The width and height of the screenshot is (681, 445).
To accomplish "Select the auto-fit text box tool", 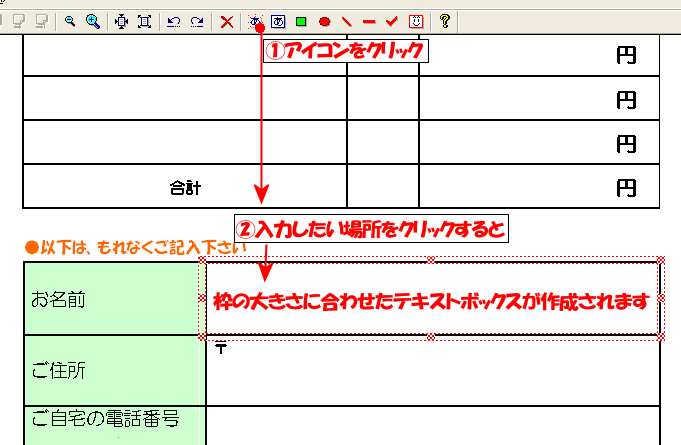I will click(256, 20).
